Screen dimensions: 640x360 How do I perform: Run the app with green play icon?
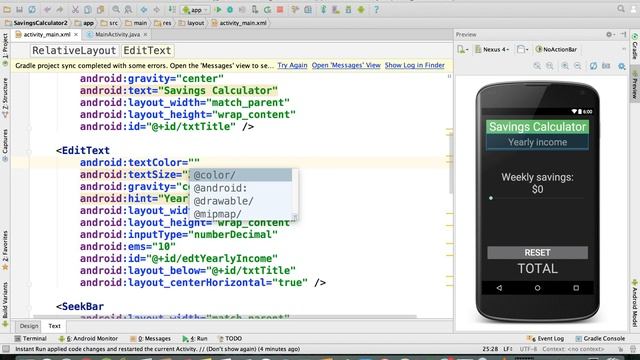218,9
